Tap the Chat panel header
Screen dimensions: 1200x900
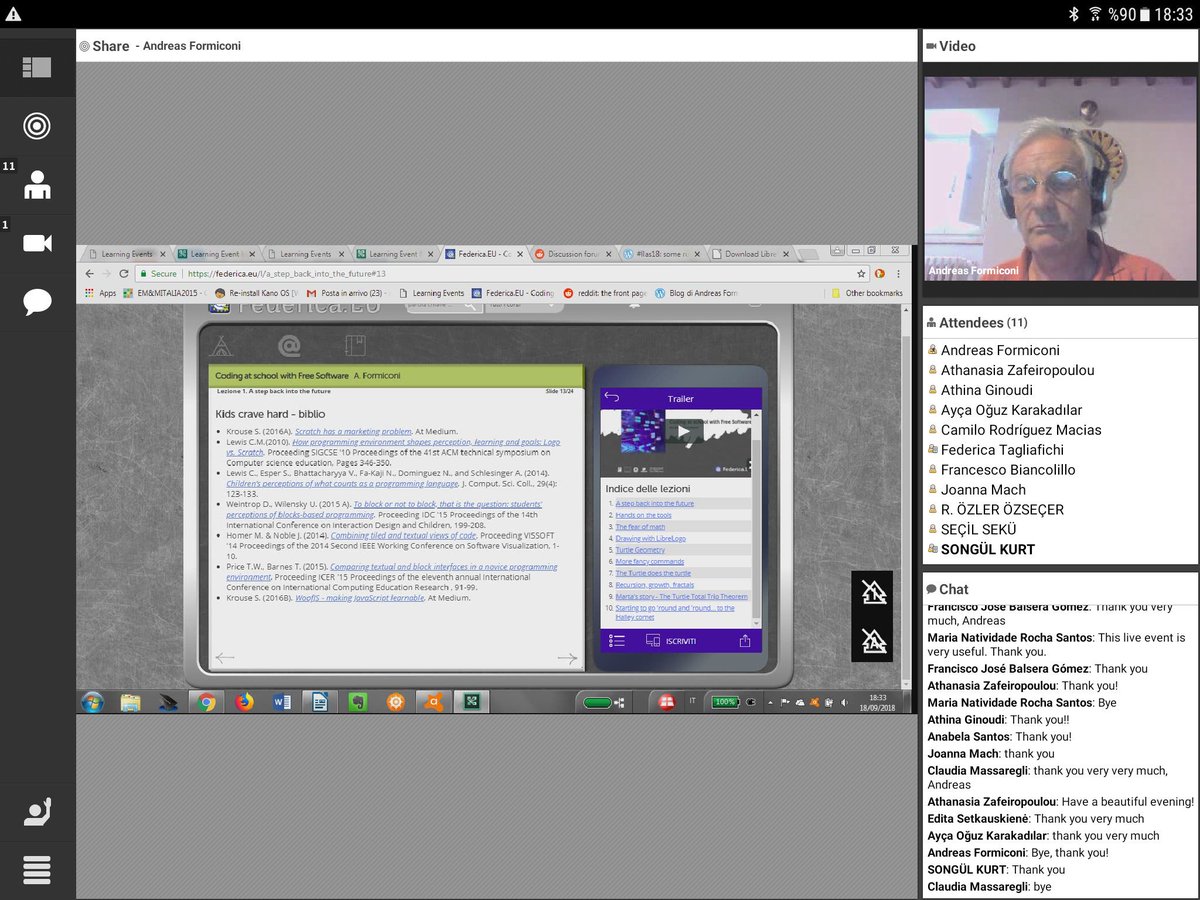1059,589
